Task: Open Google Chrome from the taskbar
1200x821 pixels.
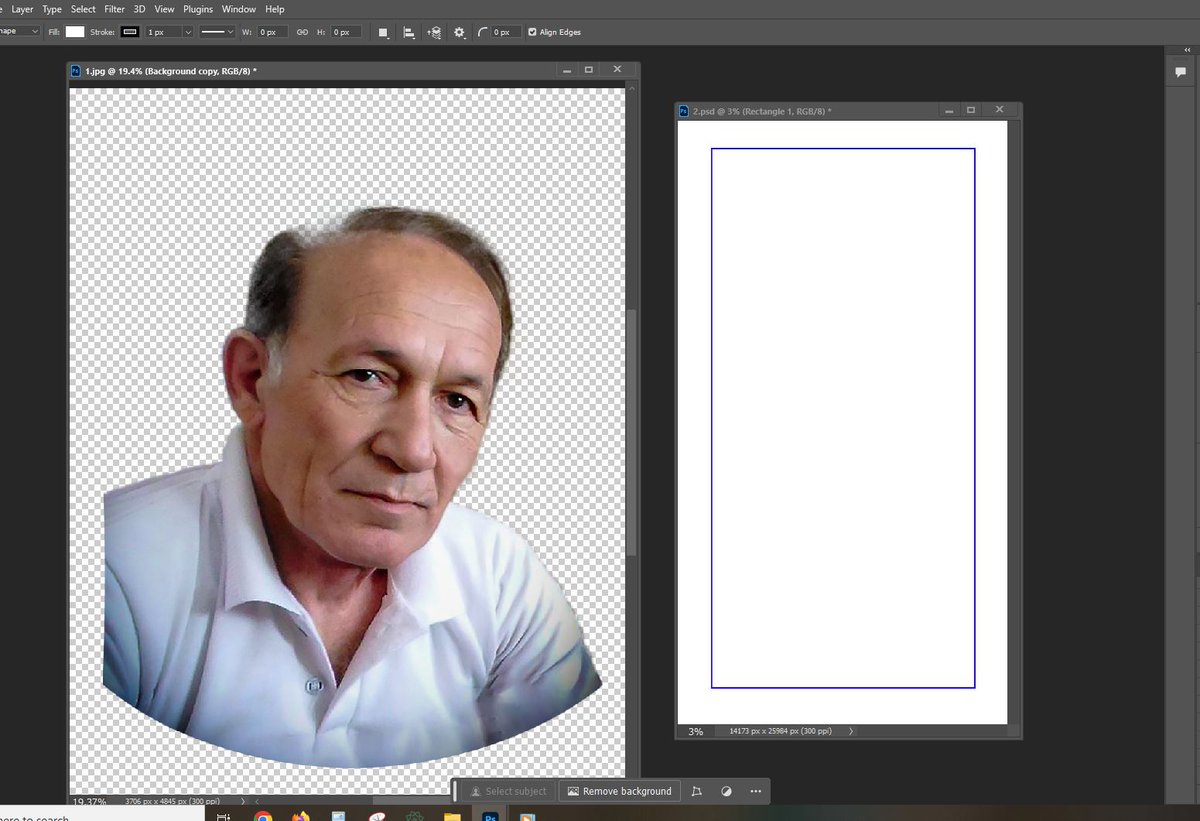Action: coord(263,815)
